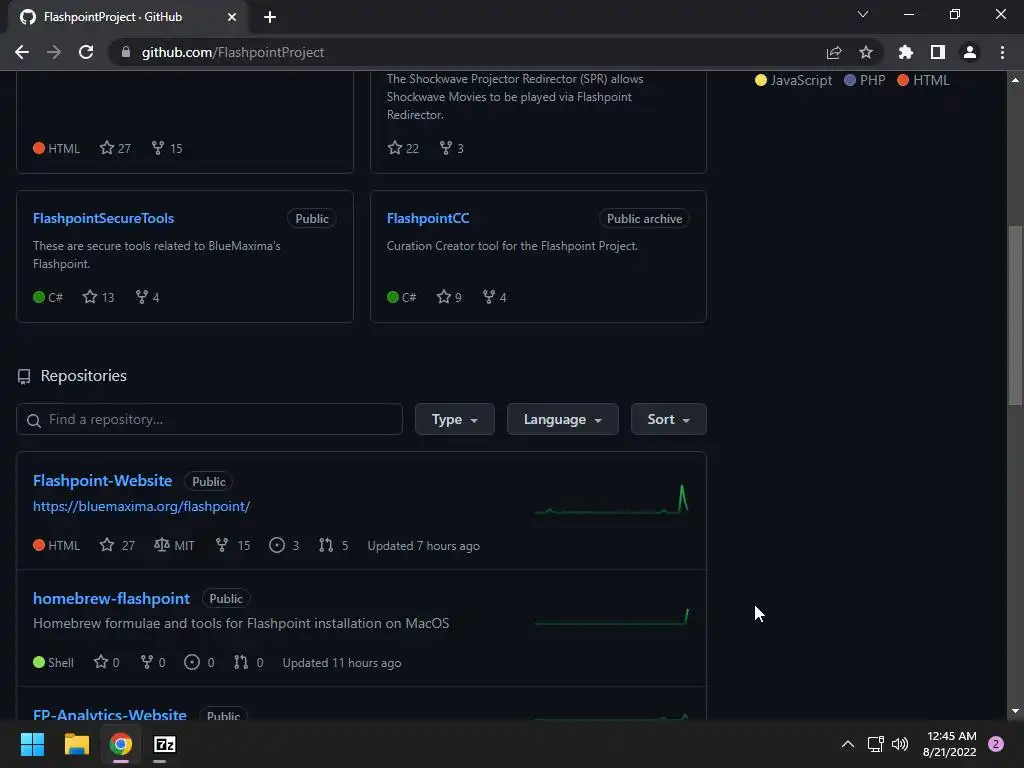Click the fork count 4 on FlashpointSecureTools
This screenshot has height=768, width=1024.
coord(147,297)
